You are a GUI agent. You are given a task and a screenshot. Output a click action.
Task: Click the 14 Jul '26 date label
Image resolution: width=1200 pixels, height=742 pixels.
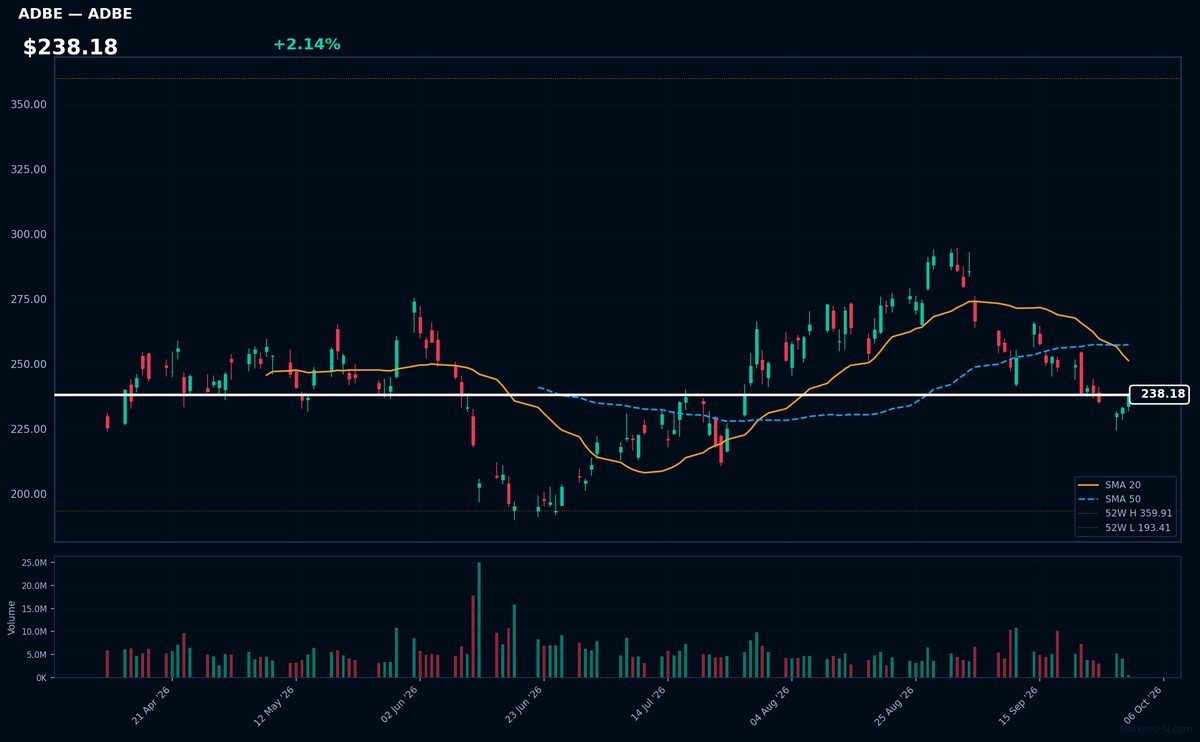click(x=648, y=706)
